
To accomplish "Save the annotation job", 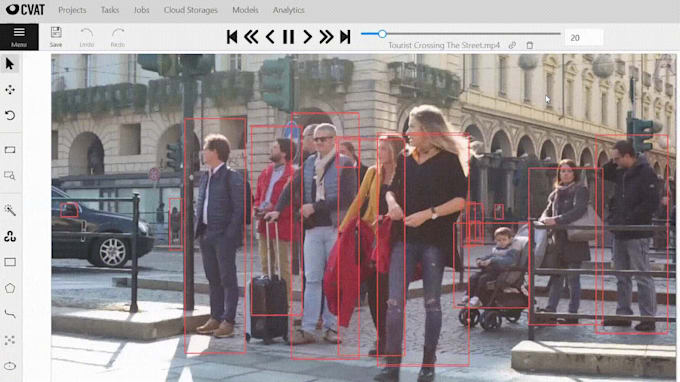I will pyautogui.click(x=56, y=37).
